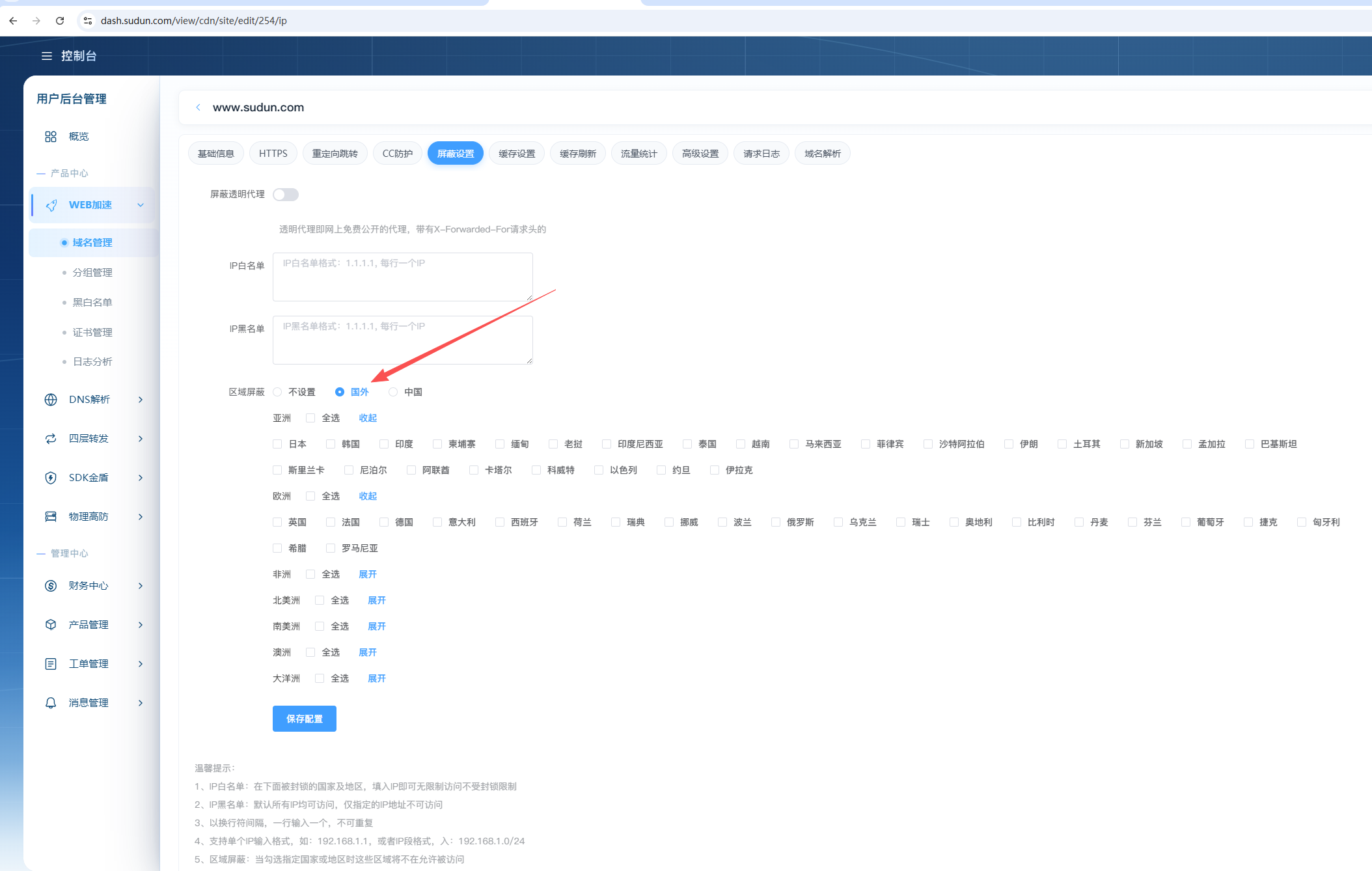Viewport: 1372px width, 871px height.
Task: Open 分组管理 in the sidebar
Action: click(94, 273)
